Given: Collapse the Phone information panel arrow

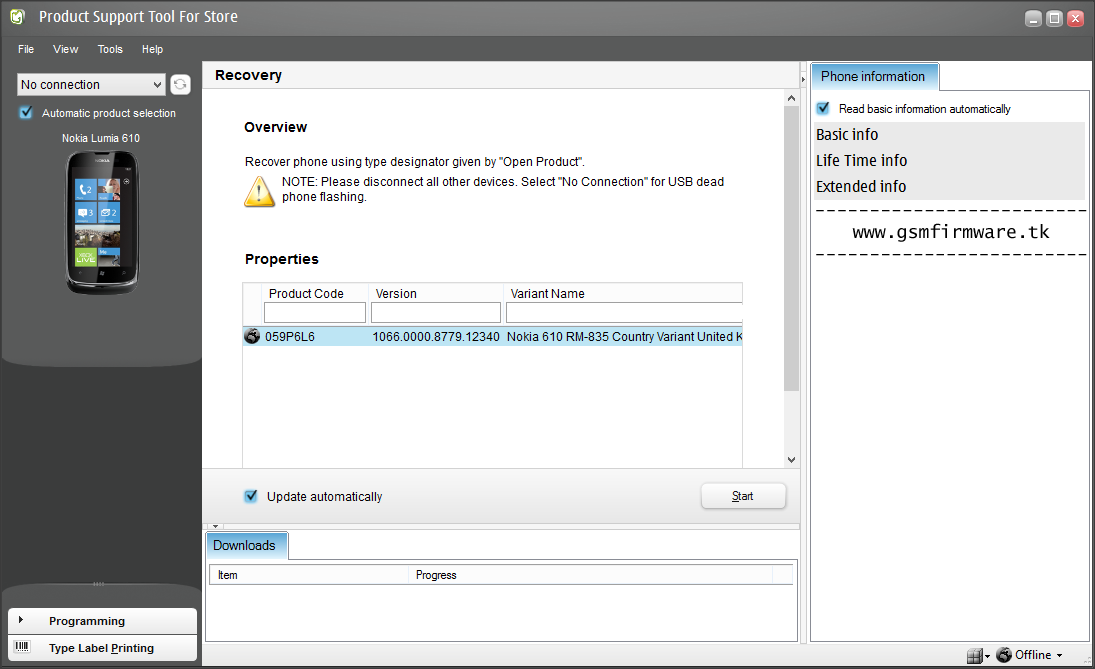Looking at the screenshot, I should tap(803, 80).
